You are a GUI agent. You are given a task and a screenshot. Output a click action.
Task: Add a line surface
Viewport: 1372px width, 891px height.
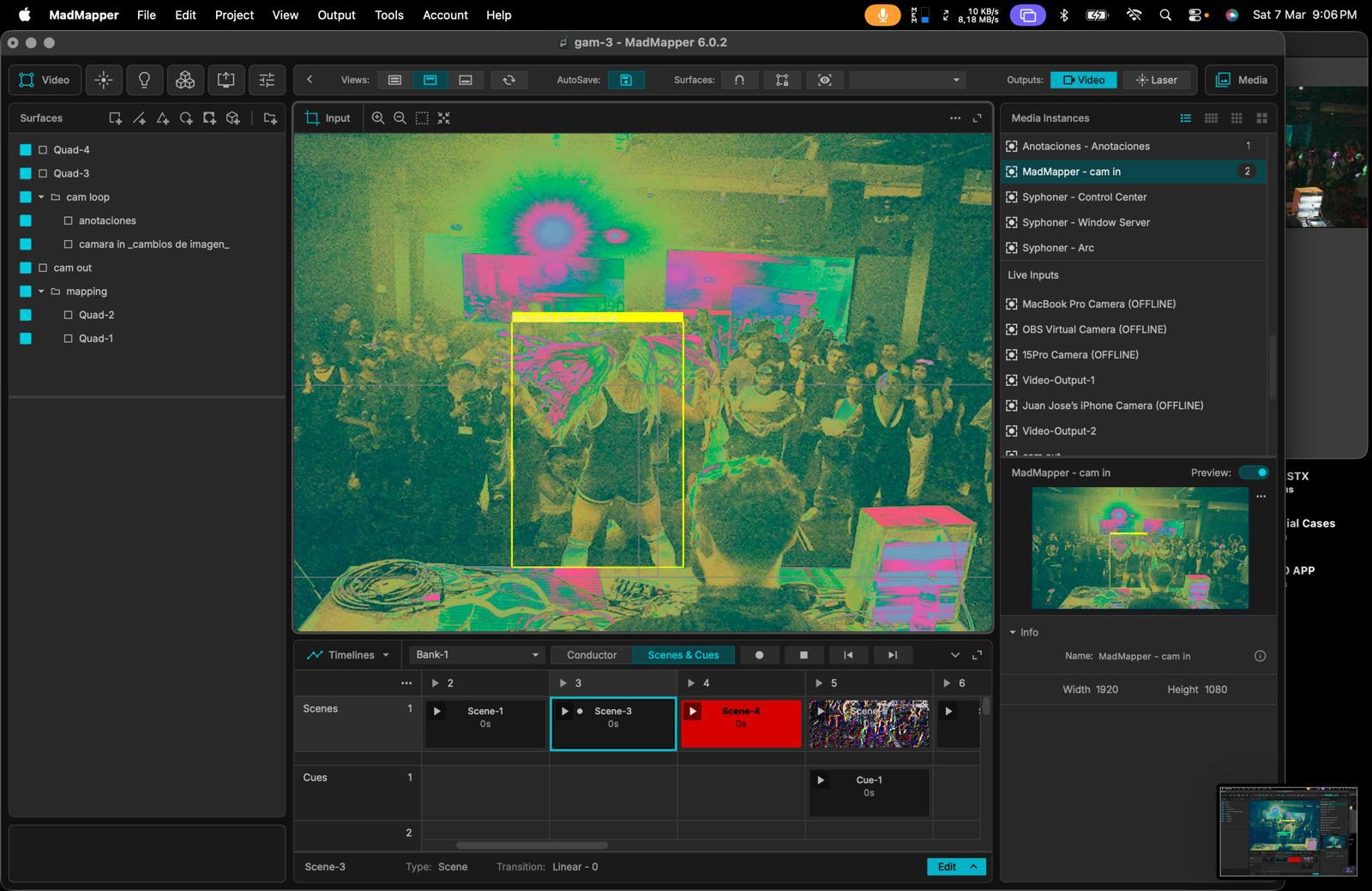[x=139, y=118]
